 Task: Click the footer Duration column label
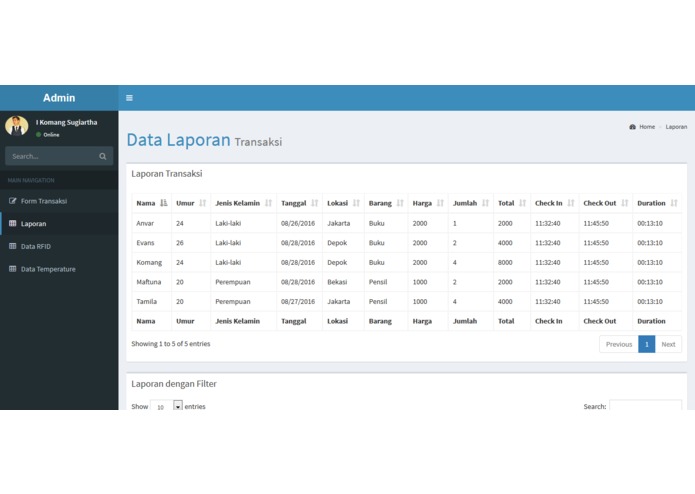click(x=651, y=321)
